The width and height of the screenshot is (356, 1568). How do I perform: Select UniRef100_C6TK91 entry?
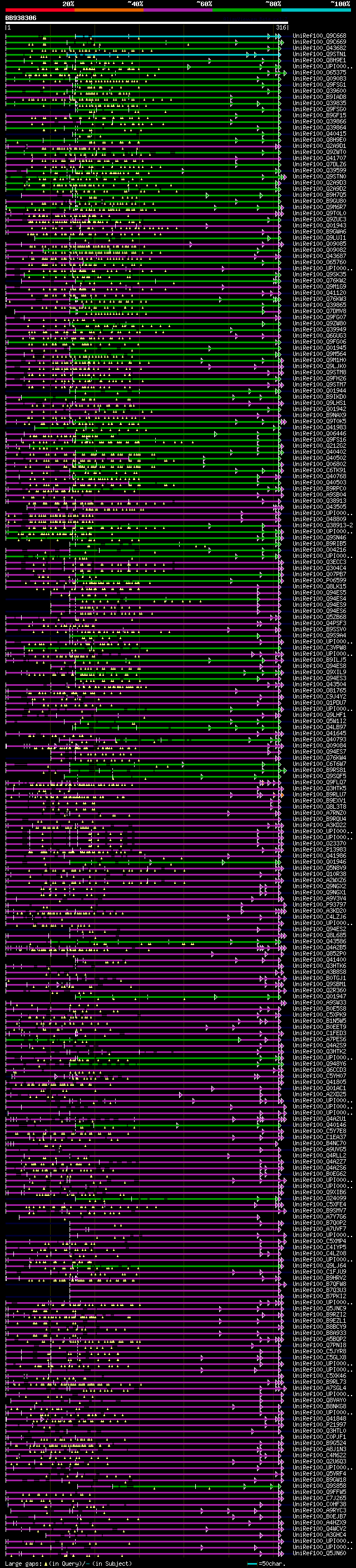[319, 470]
